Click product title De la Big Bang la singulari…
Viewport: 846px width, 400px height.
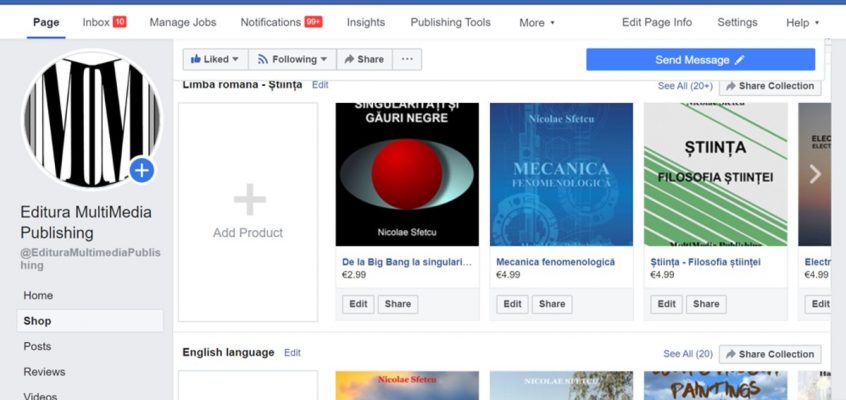click(x=407, y=262)
